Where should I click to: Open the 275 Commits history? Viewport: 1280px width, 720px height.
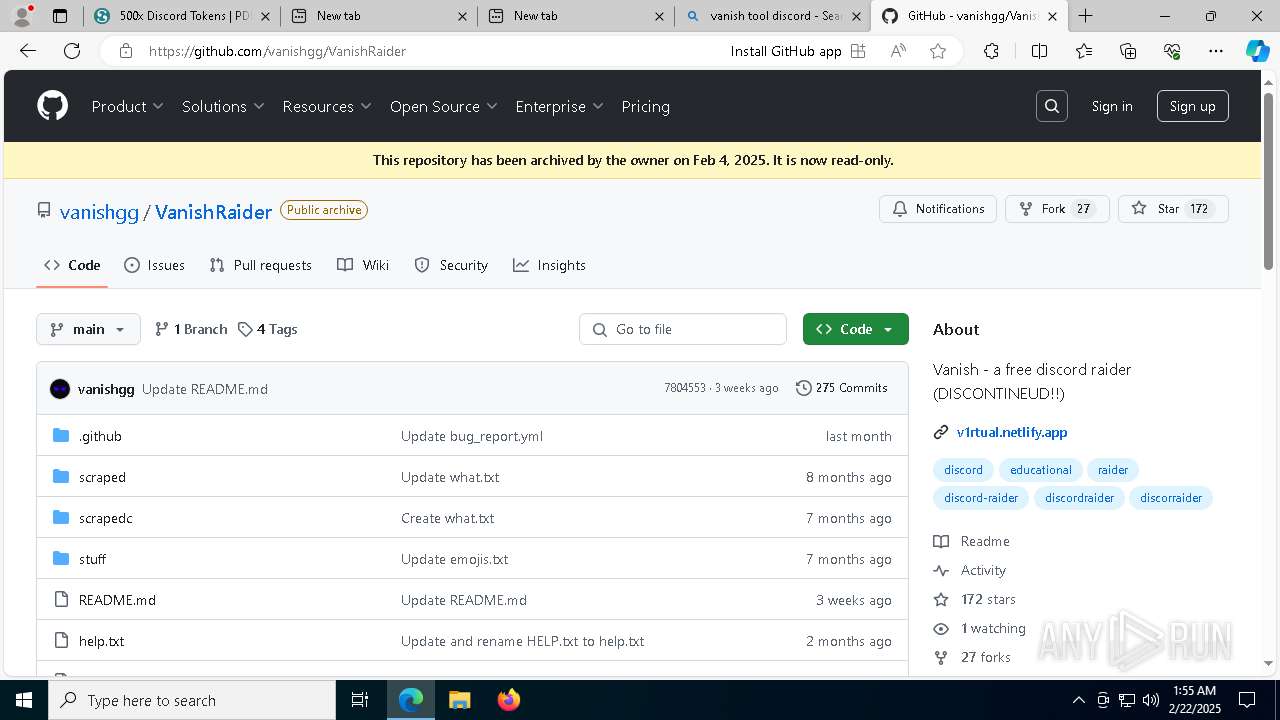(x=841, y=388)
